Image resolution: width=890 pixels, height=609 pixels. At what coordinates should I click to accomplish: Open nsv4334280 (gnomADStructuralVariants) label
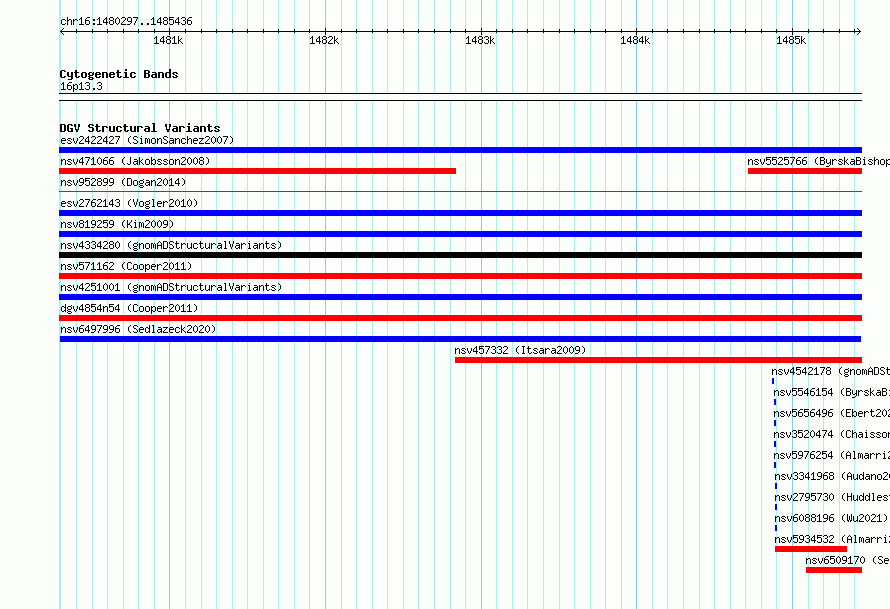(171, 245)
